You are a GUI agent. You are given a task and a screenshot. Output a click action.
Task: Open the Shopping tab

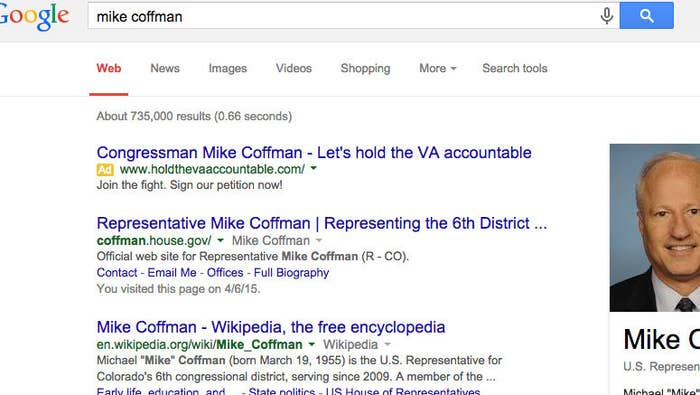coord(365,68)
